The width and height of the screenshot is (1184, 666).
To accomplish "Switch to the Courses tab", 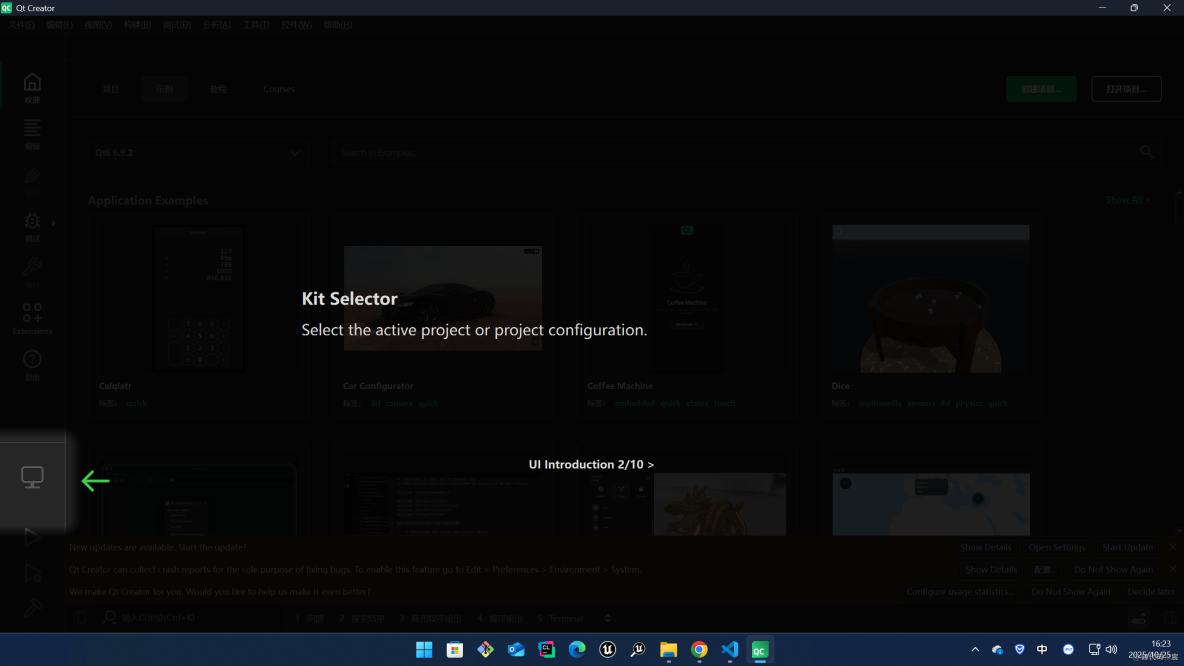I will (x=279, y=89).
